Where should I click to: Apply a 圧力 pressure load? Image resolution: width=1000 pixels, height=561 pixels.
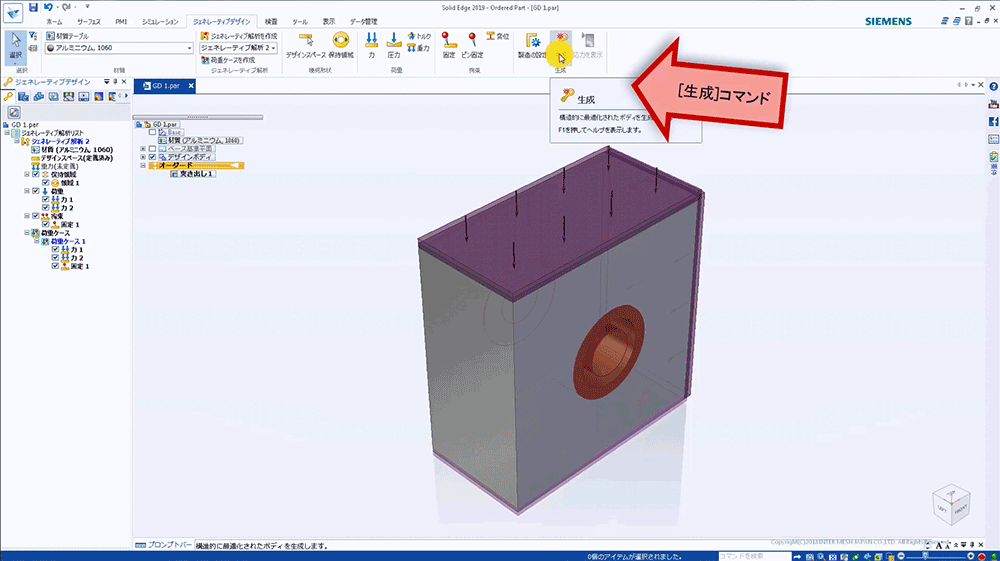pyautogui.click(x=393, y=46)
